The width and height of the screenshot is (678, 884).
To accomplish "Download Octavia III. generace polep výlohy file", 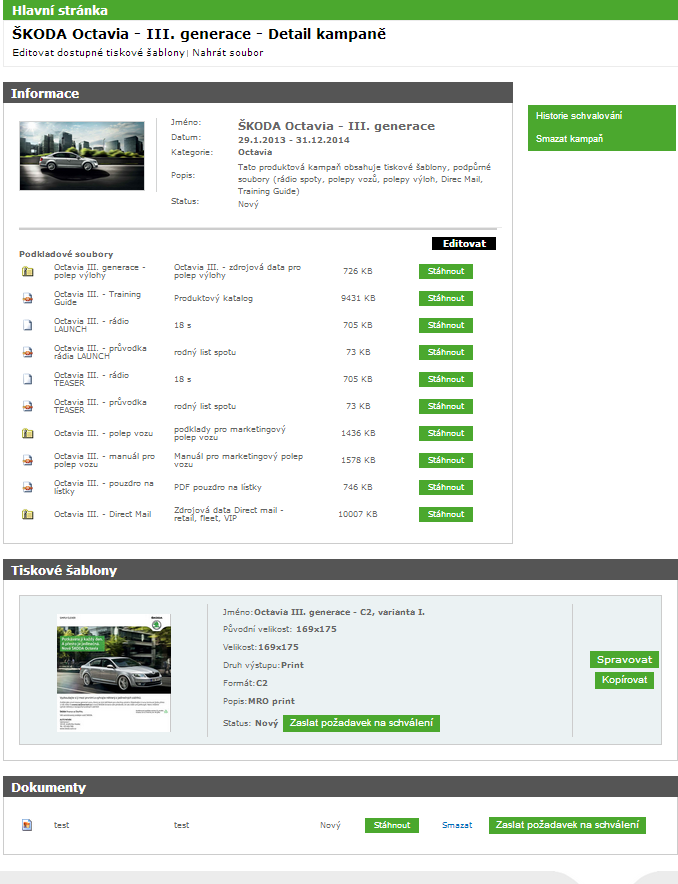I will coord(445,271).
